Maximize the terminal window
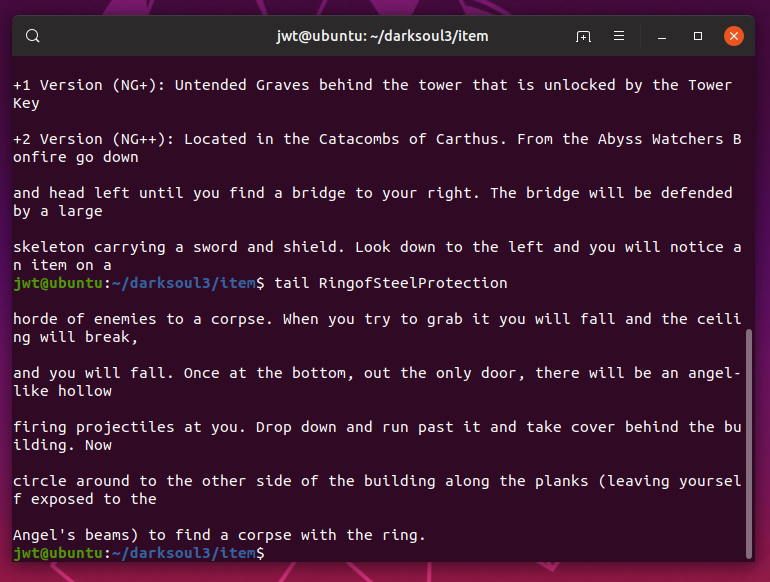770x582 pixels. (698, 36)
